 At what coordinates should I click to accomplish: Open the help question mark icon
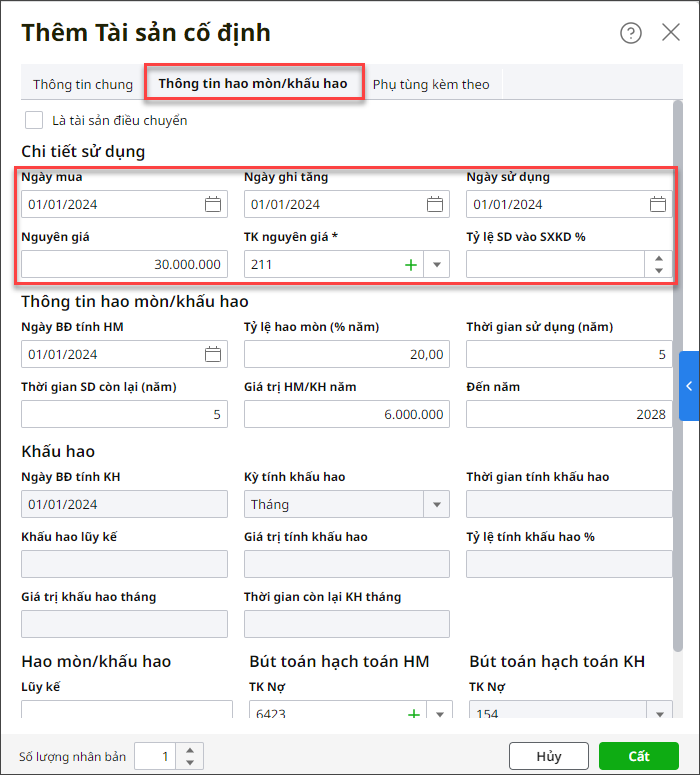631,33
